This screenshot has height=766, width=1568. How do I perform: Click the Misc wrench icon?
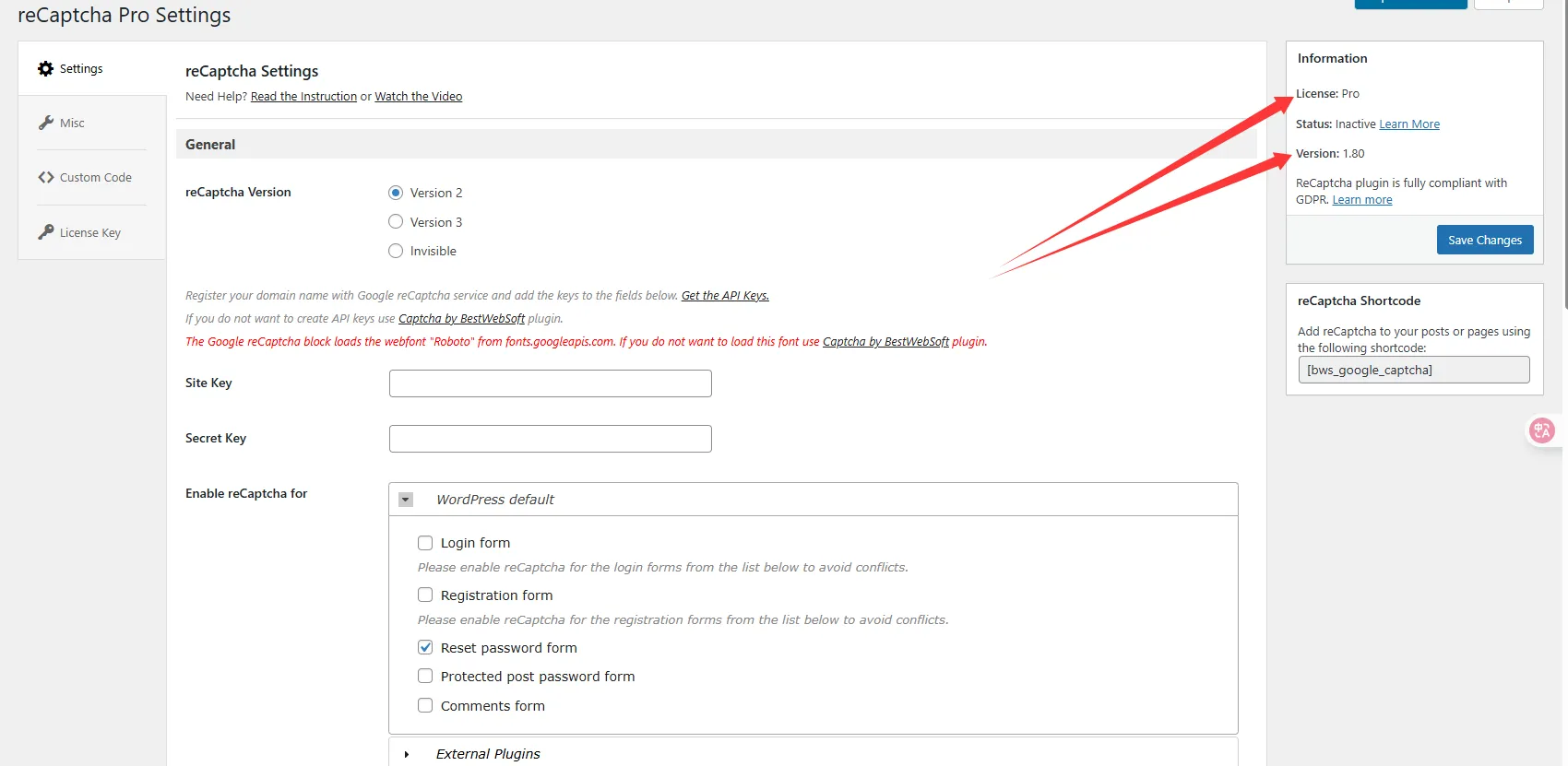[x=45, y=123]
